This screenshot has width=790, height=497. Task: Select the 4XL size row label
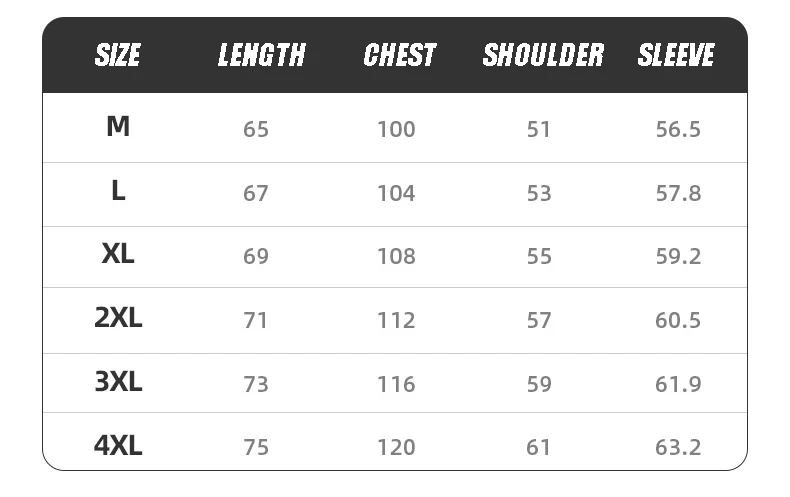point(118,446)
